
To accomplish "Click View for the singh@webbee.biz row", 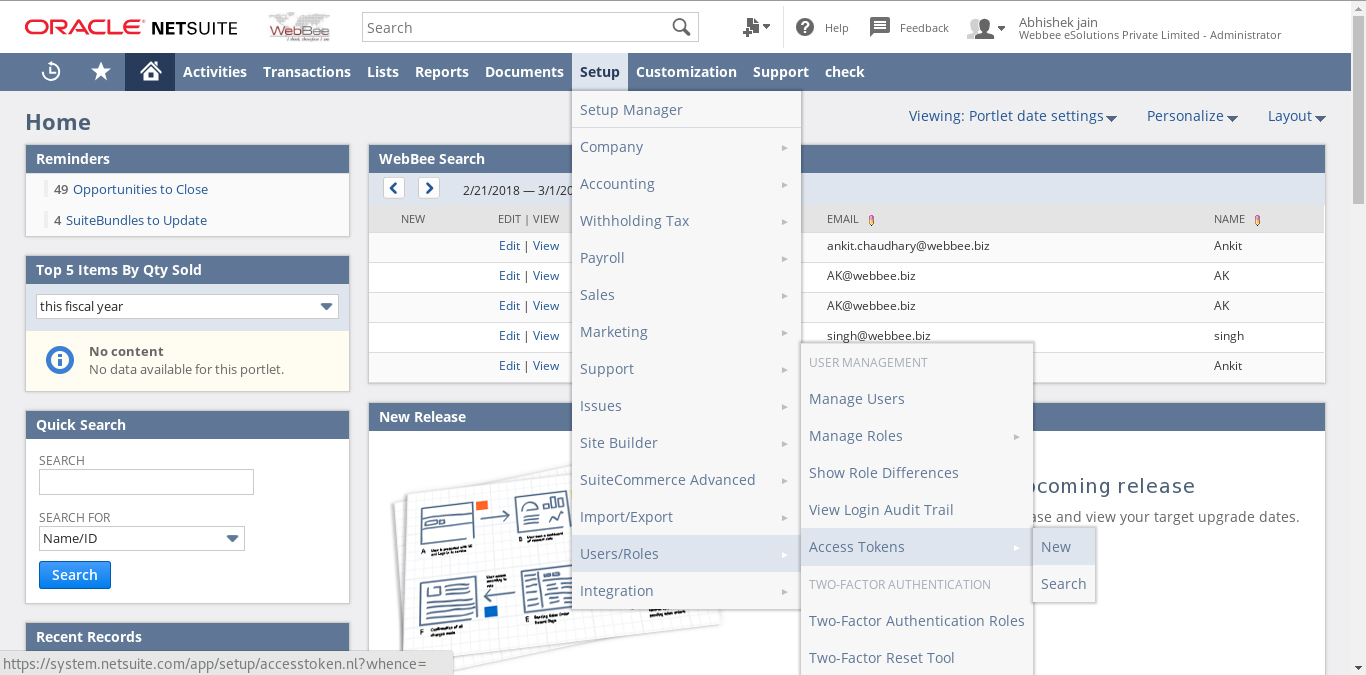I will pyautogui.click(x=546, y=335).
